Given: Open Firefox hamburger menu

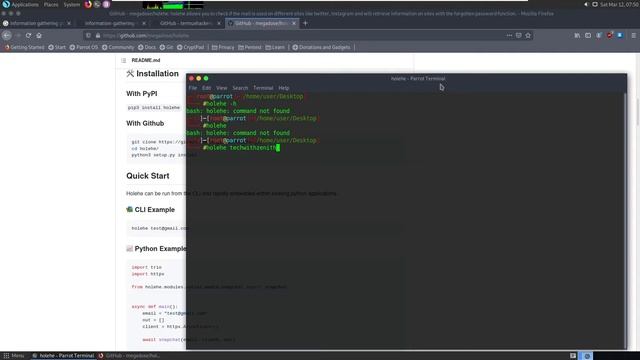Looking at the screenshot, I should coord(633,36).
